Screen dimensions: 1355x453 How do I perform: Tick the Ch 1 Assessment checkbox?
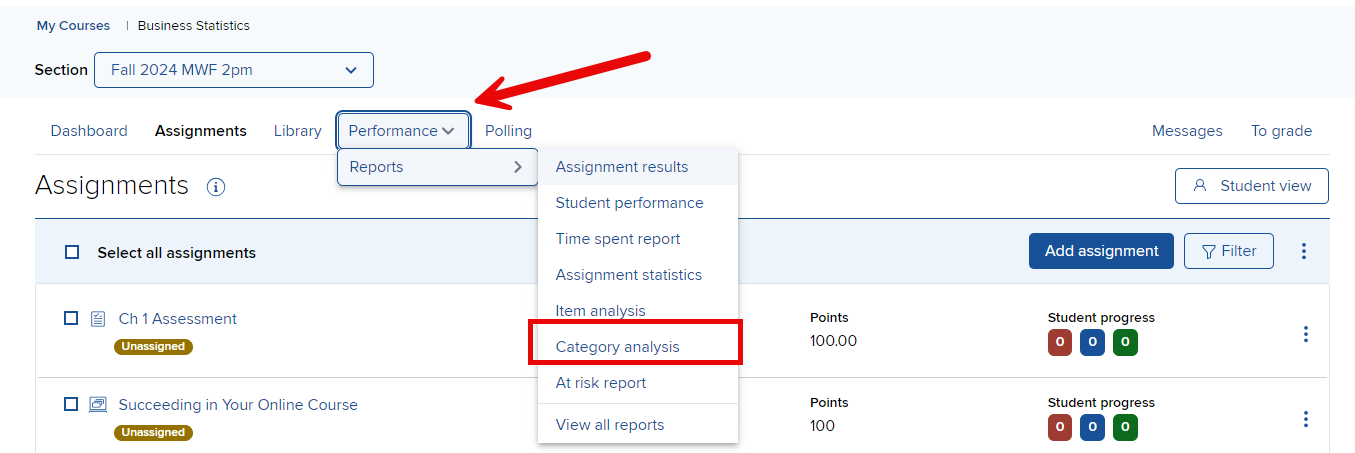pyautogui.click(x=71, y=318)
